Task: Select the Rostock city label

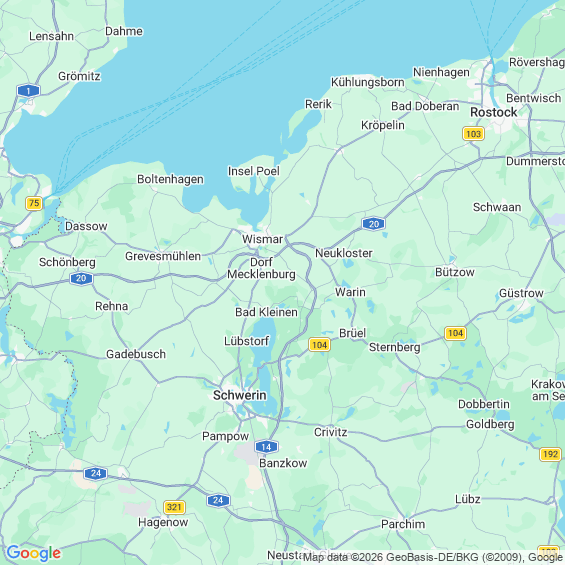Action: (493, 112)
